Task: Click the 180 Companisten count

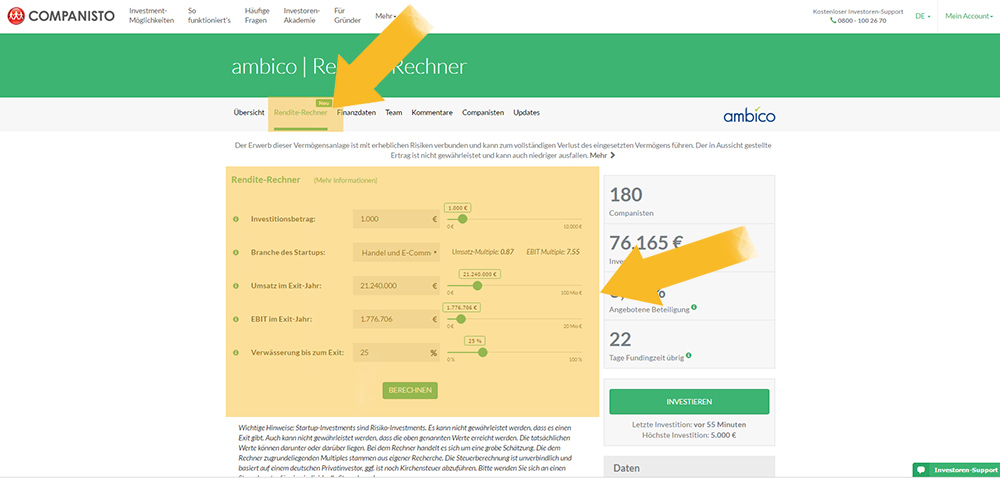Action: coord(626,195)
